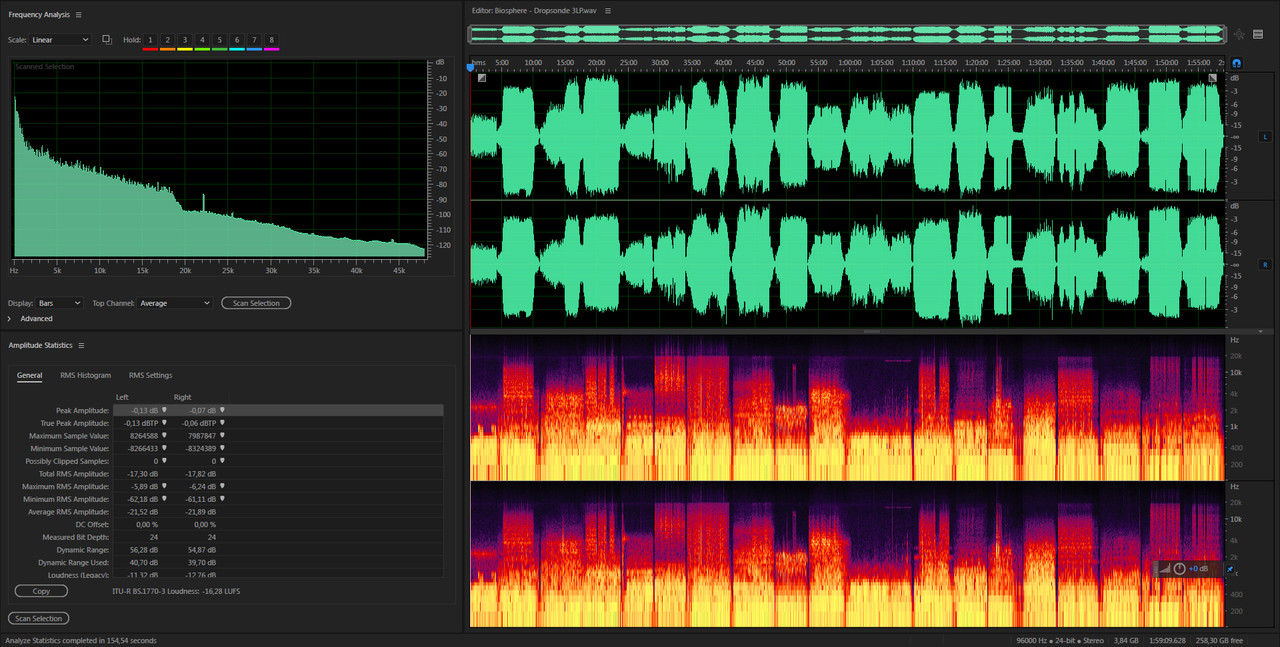The height and width of the screenshot is (647, 1280).
Task: Click marker beside right Maximum RMS Amplitude
Action: coord(223,486)
